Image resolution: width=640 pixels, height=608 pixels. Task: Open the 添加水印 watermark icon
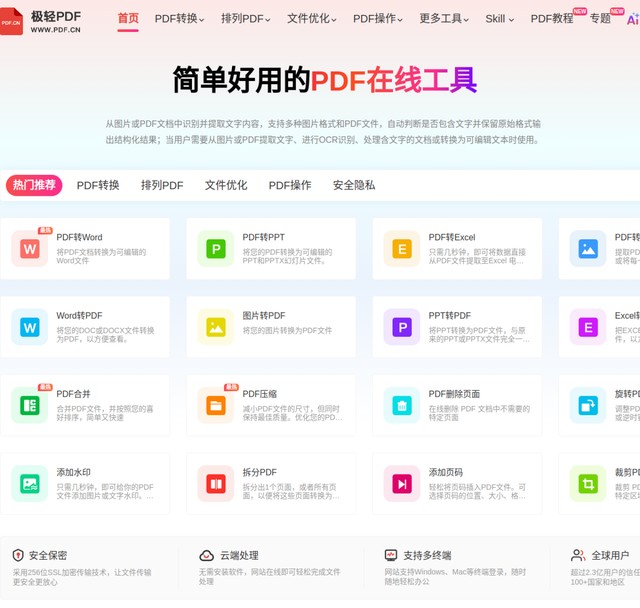[x=30, y=484]
